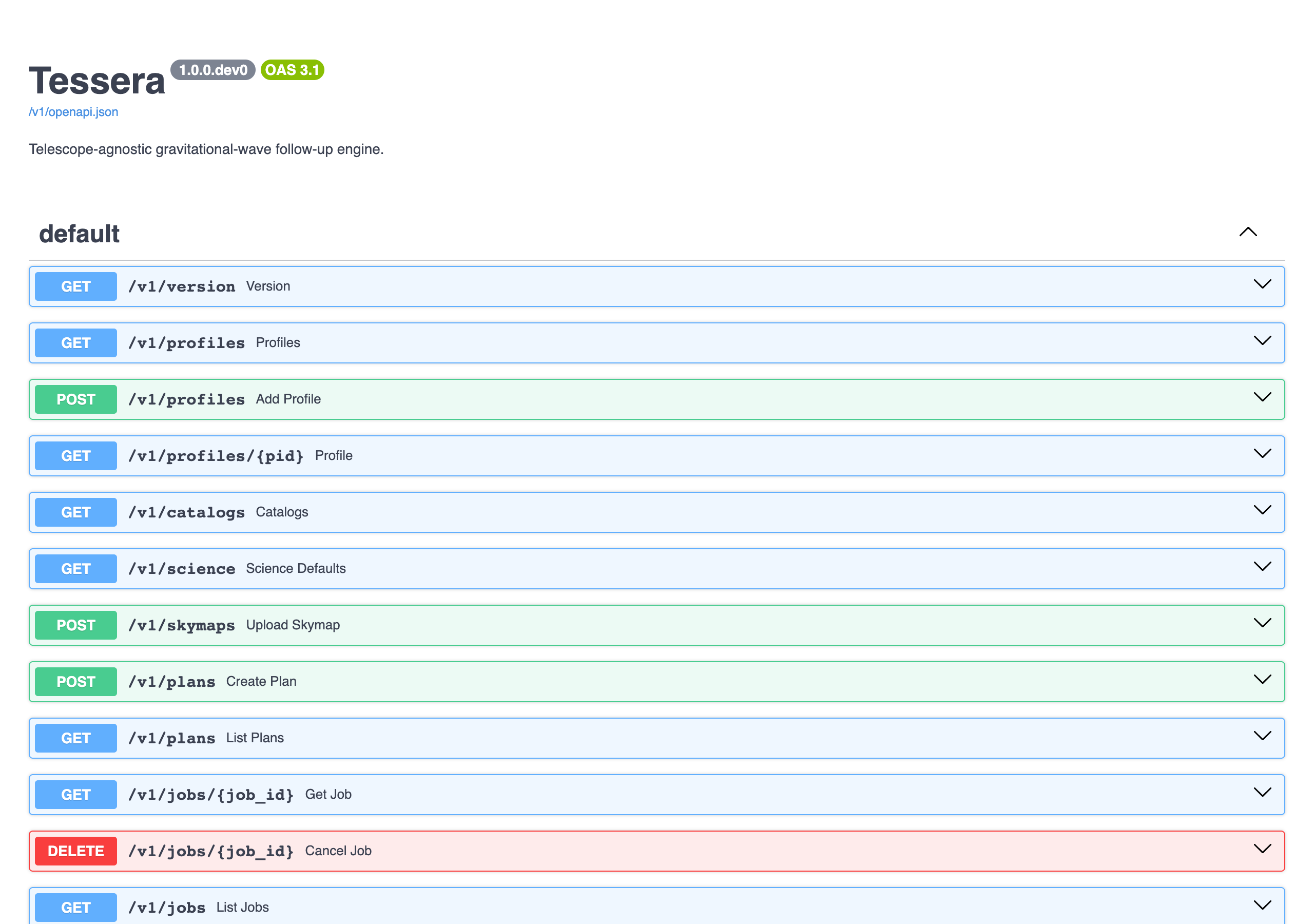1314x924 pixels.
Task: Click the GET badge for Profiles list
Action: click(x=75, y=343)
